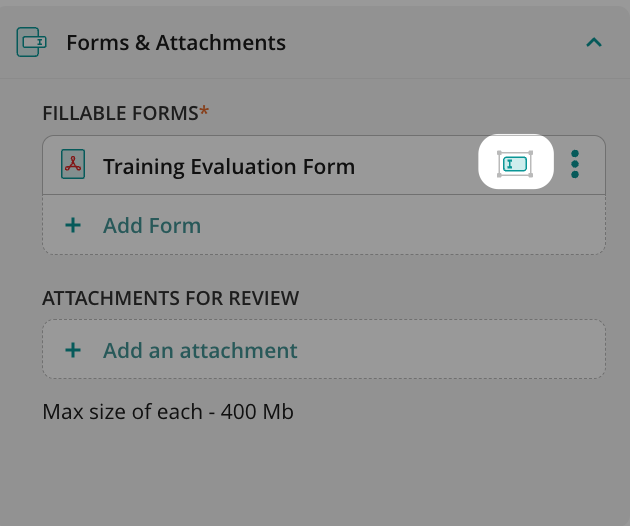This screenshot has height=526, width=630.
Task: Open three-dot menu for Training Evaluation Form
Action: 575,164
